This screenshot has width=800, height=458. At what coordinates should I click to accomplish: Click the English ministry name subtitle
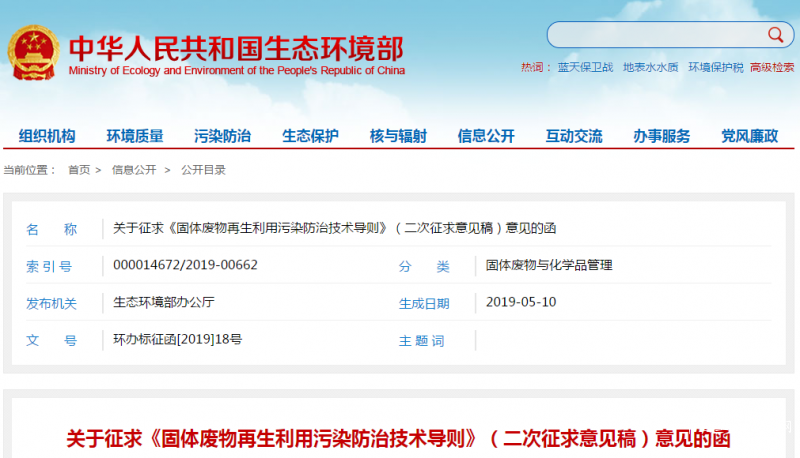pyautogui.click(x=237, y=70)
